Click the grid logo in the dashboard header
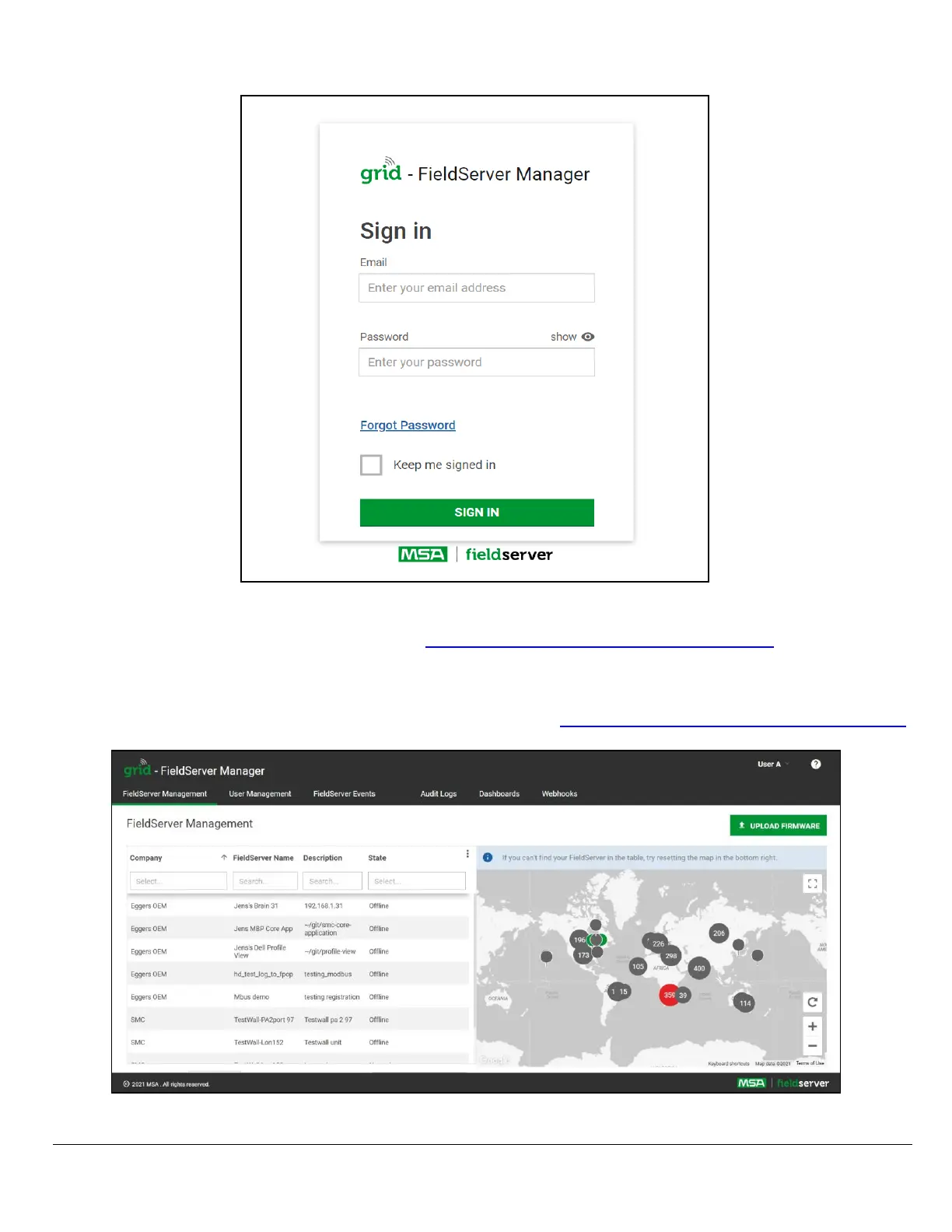Screen dimensions: 952x1232 137,768
